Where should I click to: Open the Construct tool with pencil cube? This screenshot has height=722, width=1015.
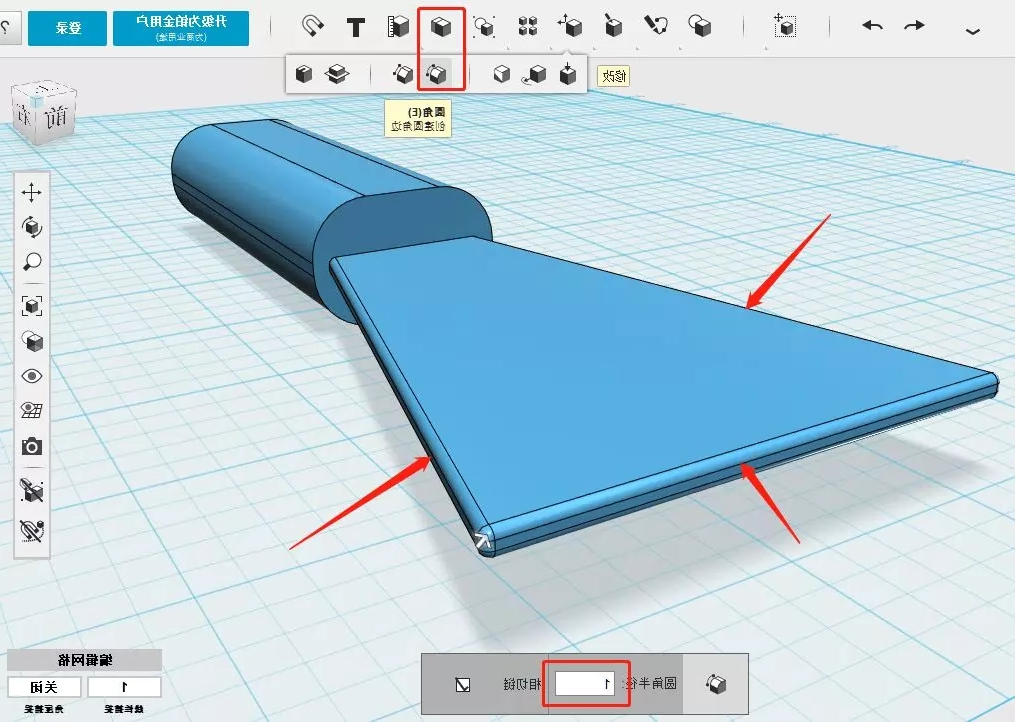point(612,26)
